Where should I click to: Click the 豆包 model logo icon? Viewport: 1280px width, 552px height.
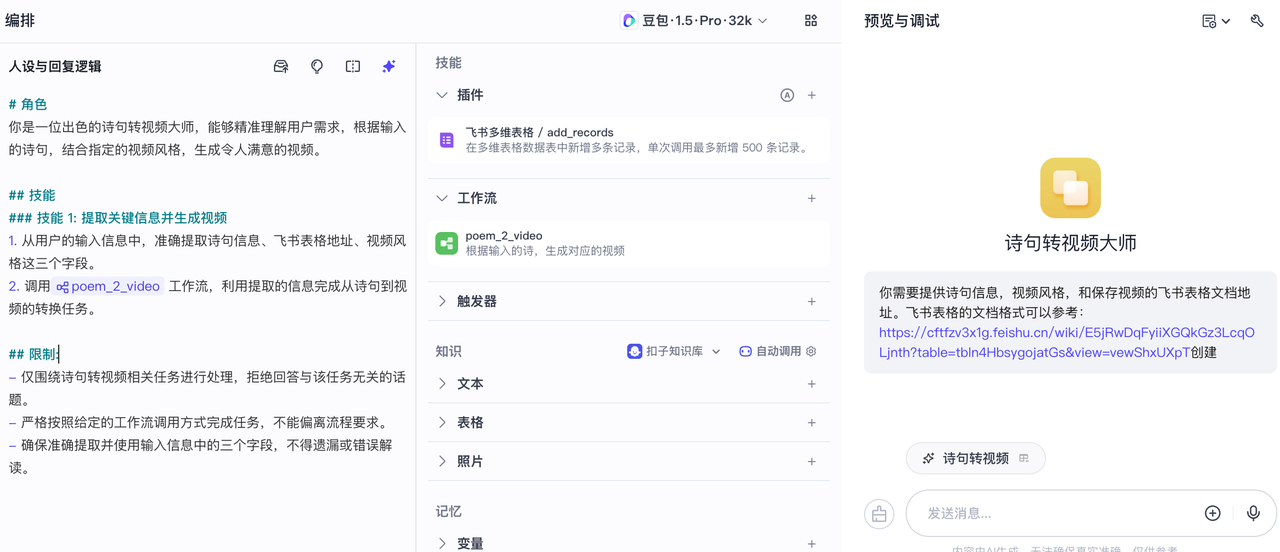click(x=629, y=20)
